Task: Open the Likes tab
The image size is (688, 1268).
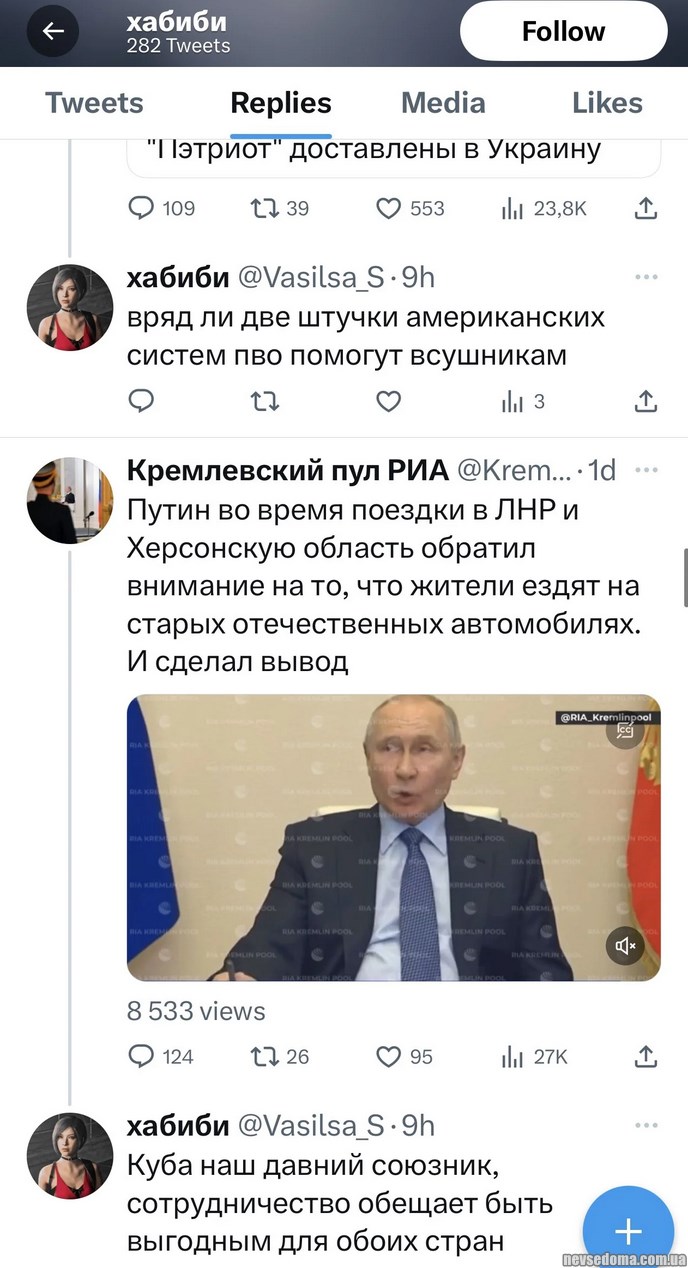Action: click(x=607, y=103)
